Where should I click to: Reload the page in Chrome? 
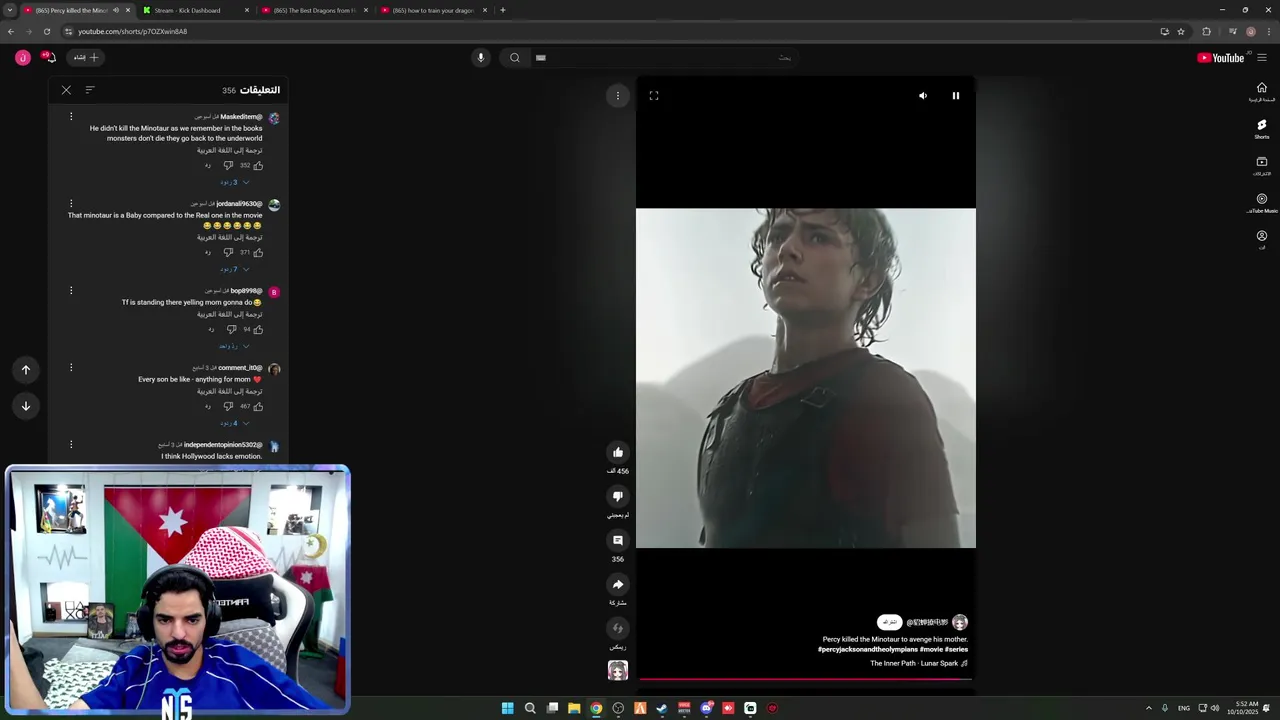[x=46, y=31]
